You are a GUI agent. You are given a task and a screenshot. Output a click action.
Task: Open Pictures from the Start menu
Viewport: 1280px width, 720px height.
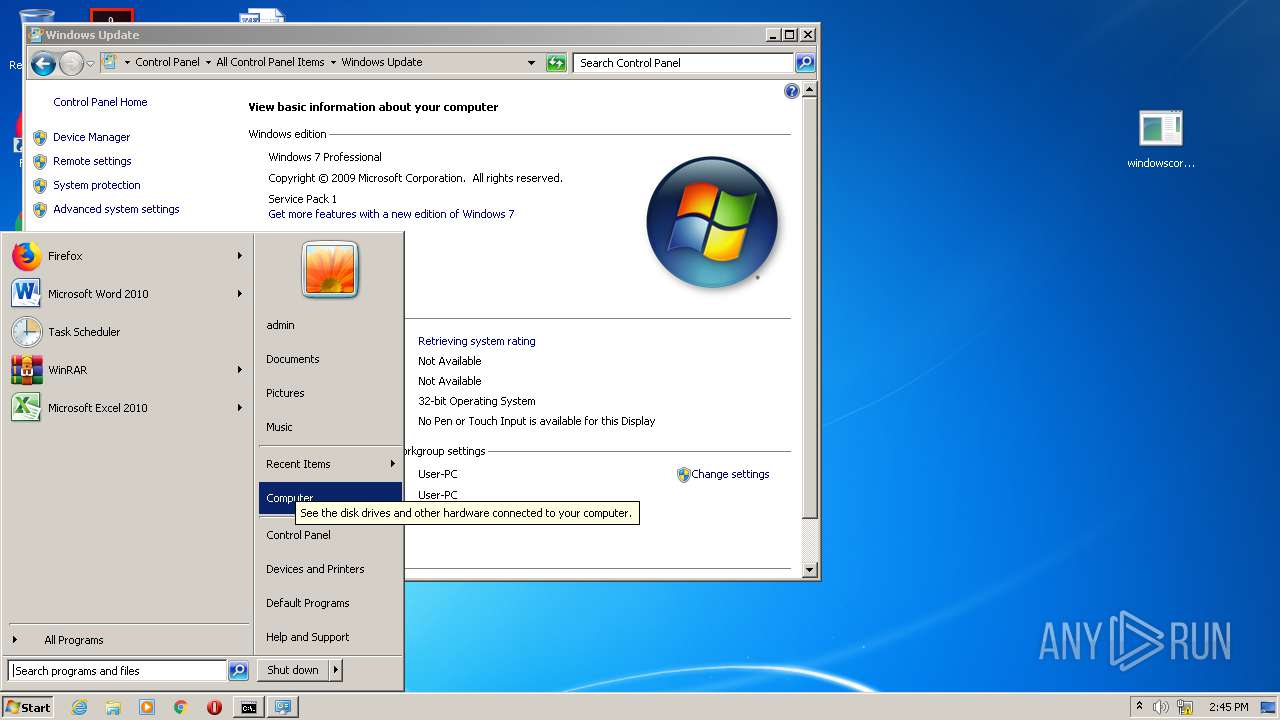[x=330, y=393]
